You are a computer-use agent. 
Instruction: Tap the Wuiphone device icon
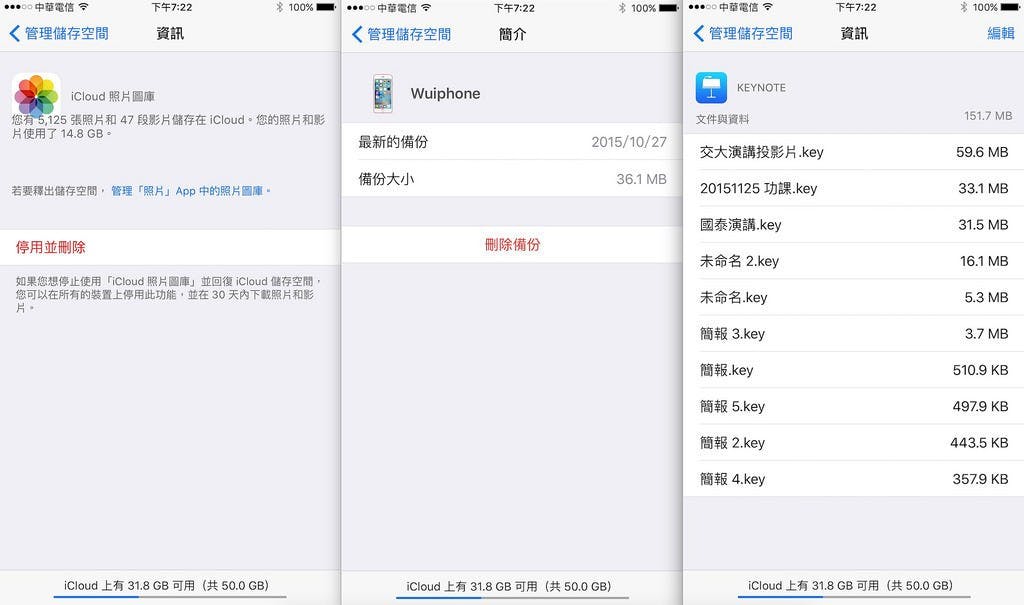click(x=383, y=93)
